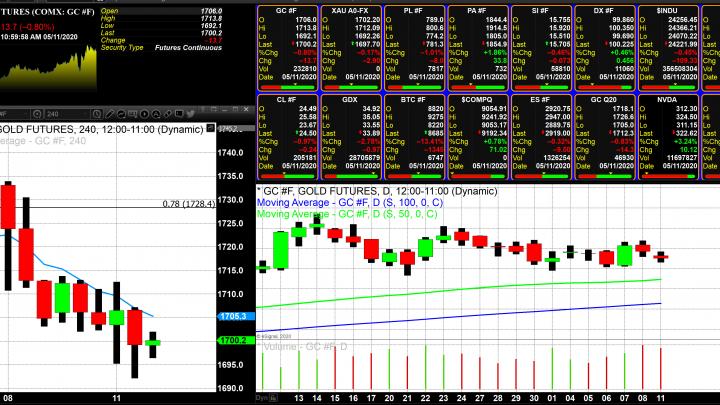Click Futures Continuous security type value

188,47
